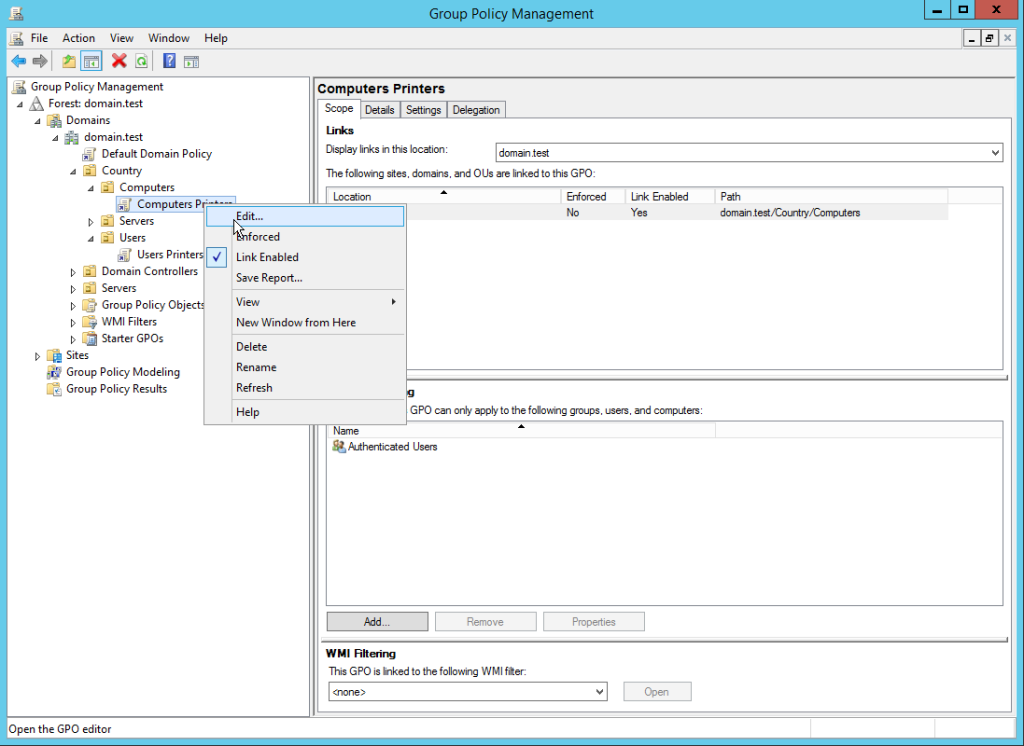Screen dimensions: 1024x746
Task: Click the Back arrow toolbar icon
Action: (18, 61)
